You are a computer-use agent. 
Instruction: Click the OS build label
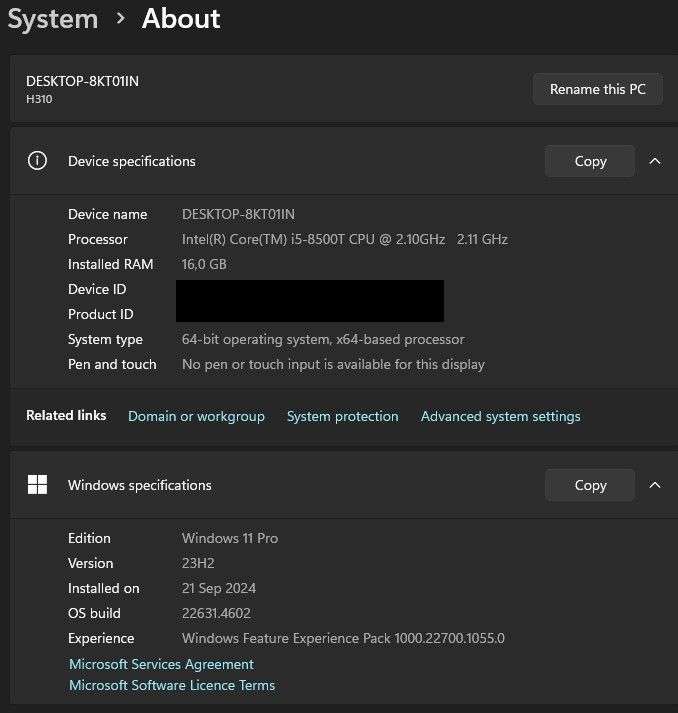pos(94,613)
